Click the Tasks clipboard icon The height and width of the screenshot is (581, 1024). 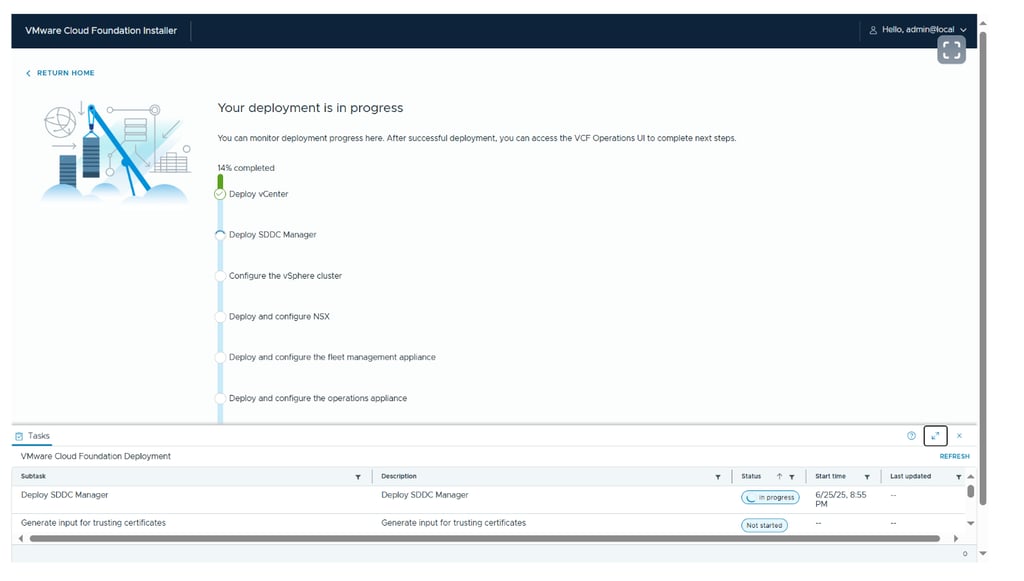19,436
